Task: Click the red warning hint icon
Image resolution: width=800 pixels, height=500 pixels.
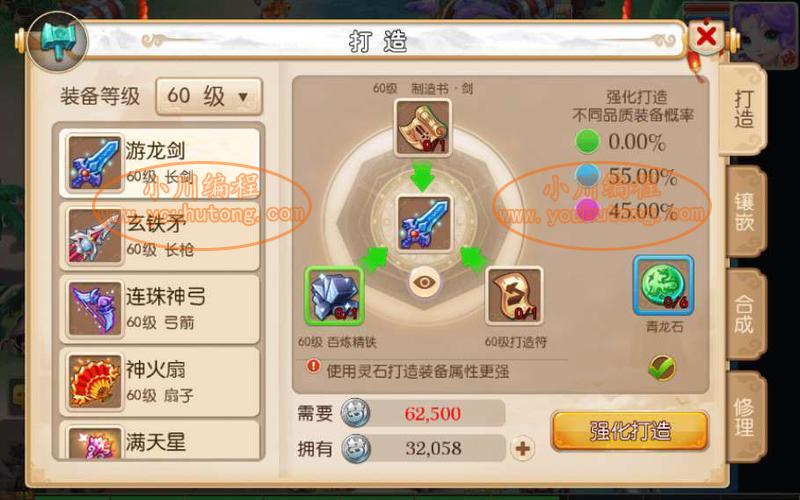Action: [313, 366]
